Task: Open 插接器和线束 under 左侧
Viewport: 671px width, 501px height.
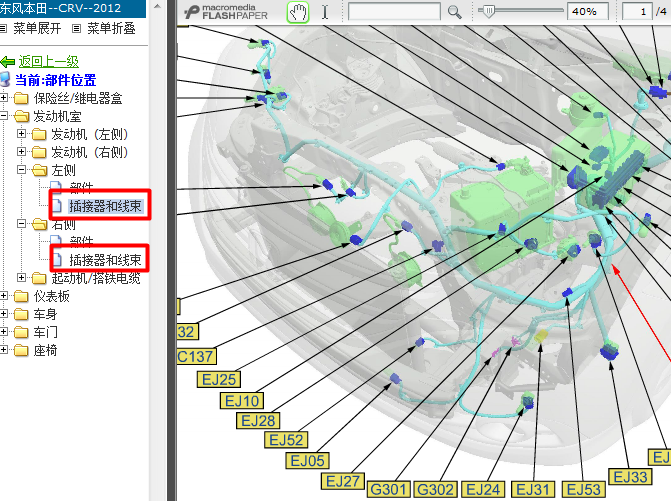Action: [105, 206]
